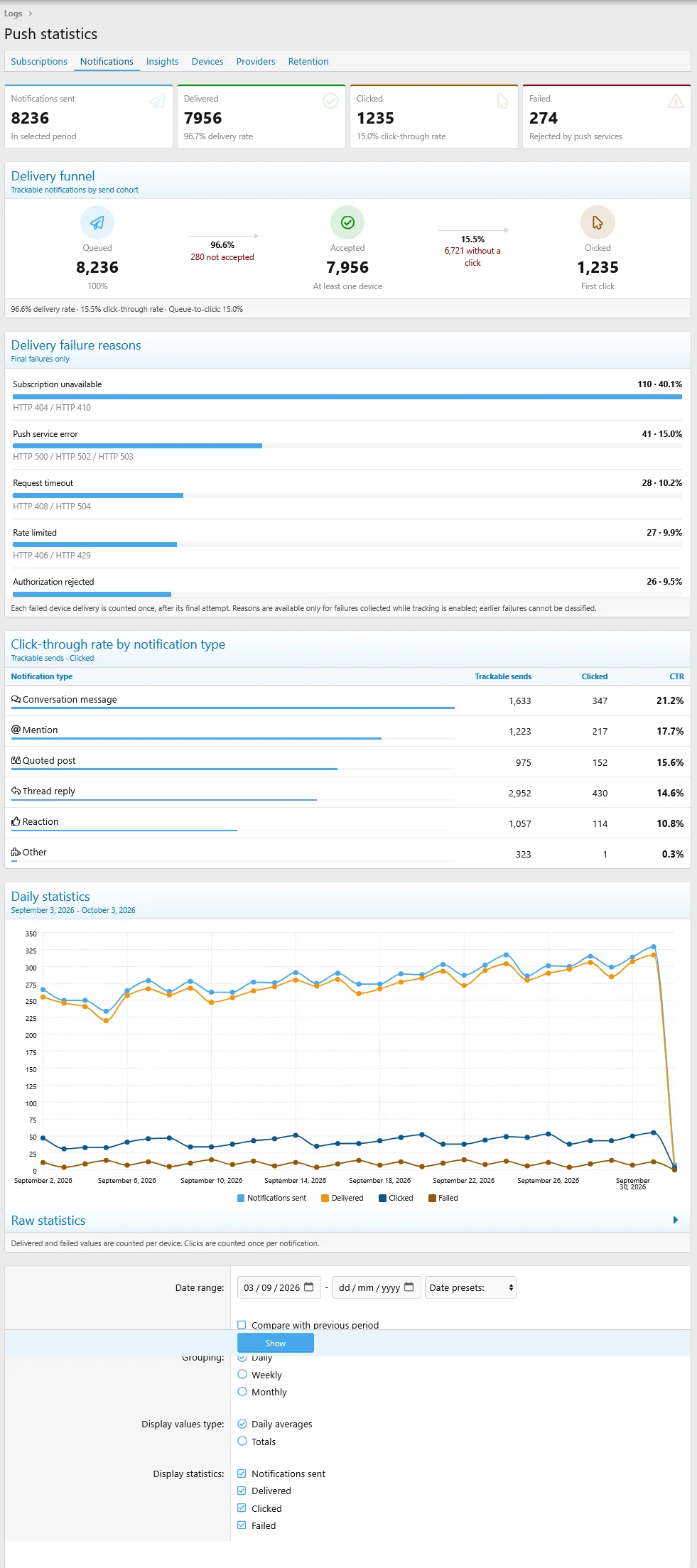Click the 21.2% CTR value

670,701
